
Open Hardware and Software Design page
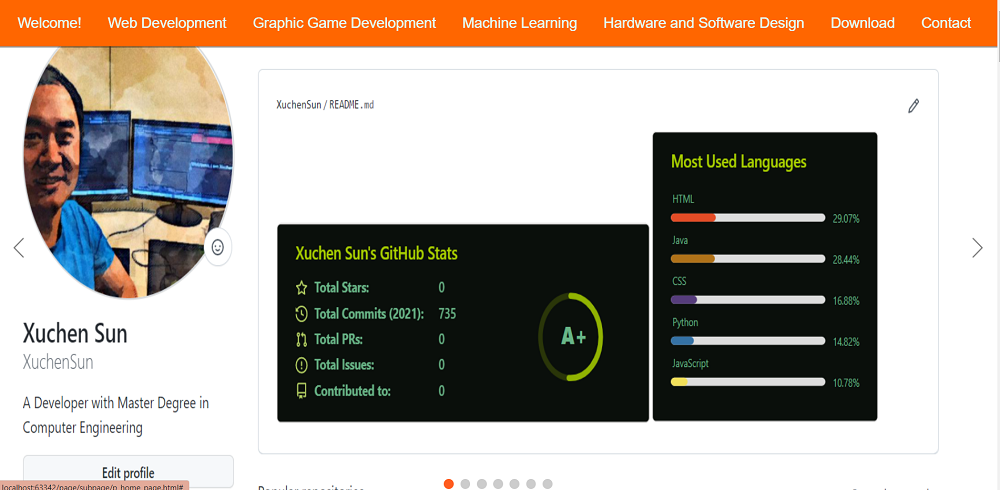(x=703, y=23)
